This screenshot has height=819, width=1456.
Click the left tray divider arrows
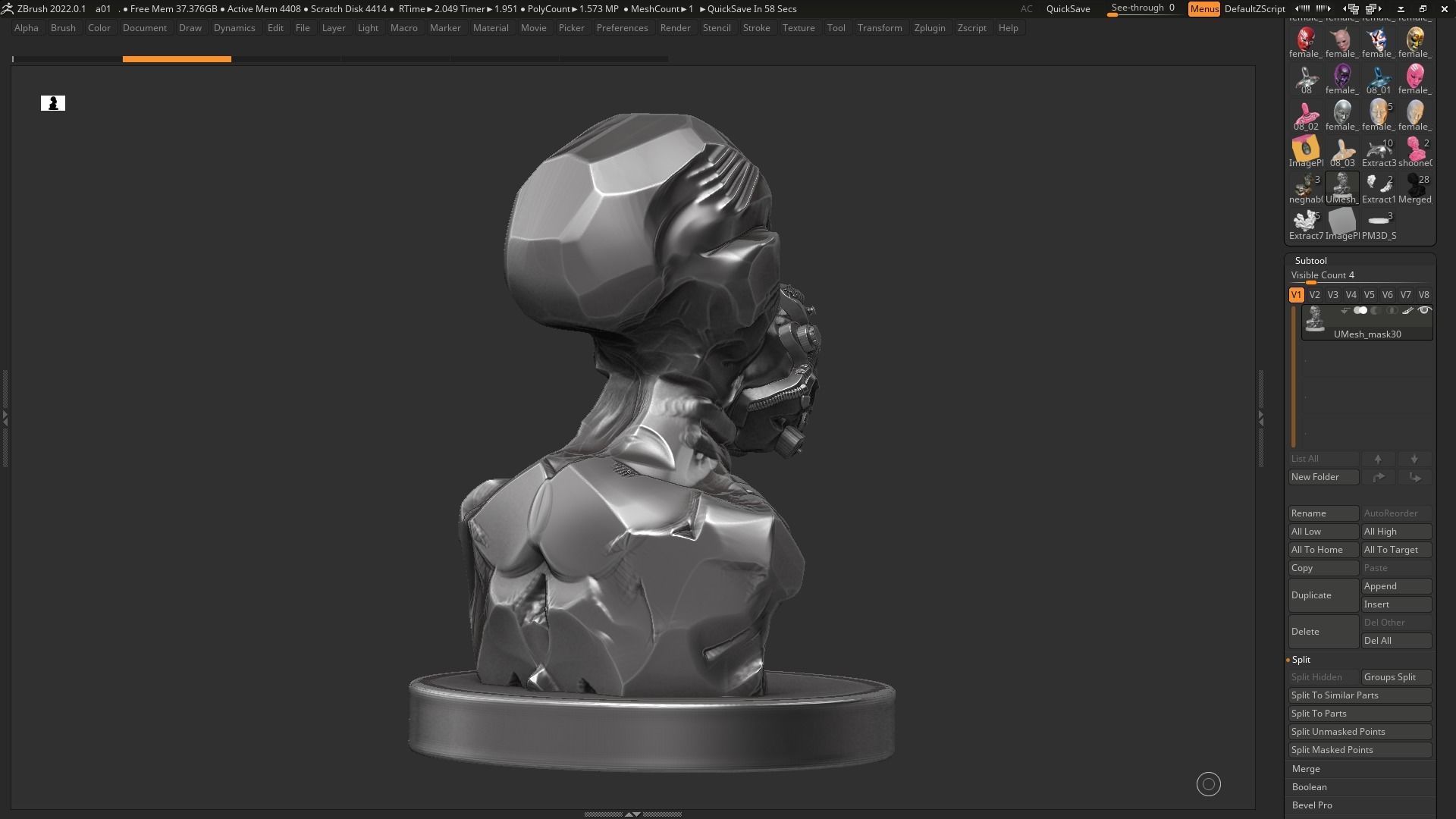pyautogui.click(x=5, y=417)
